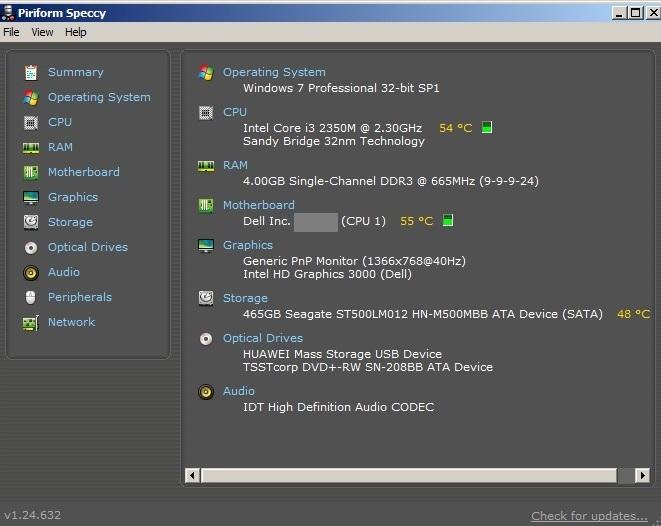This screenshot has height=526, width=661.
Task: Click Graphics monitor icon in summary panel
Action: click(206, 246)
